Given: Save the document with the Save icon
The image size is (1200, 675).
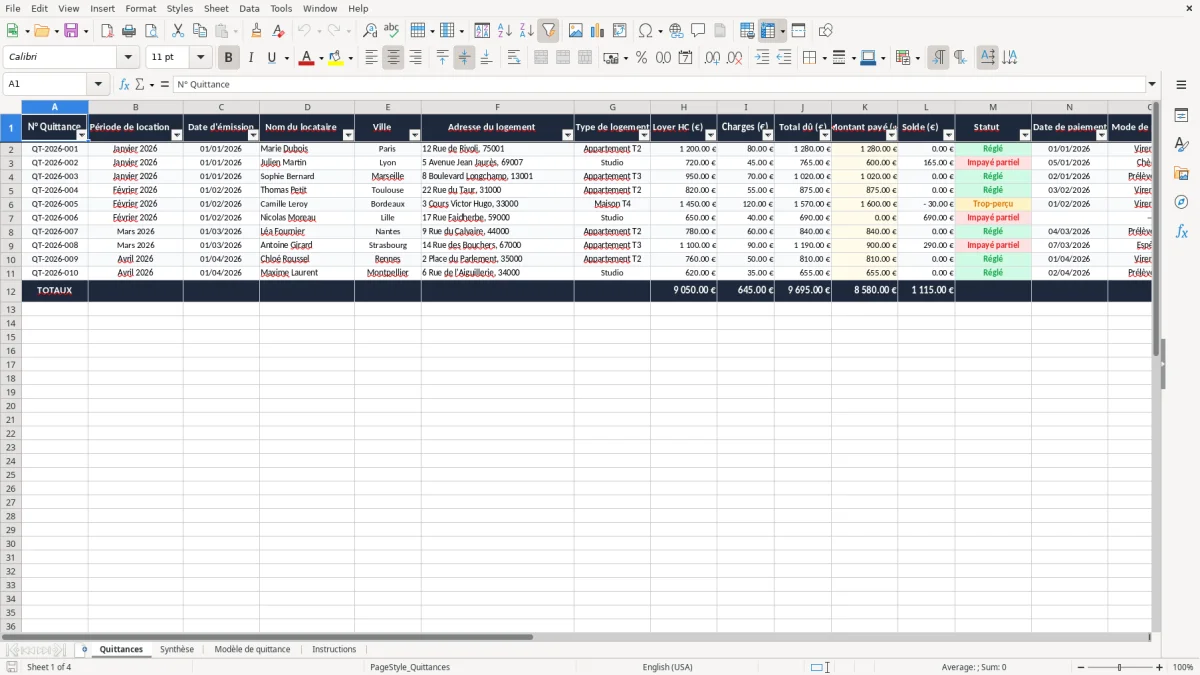Looking at the screenshot, I should pos(71,31).
